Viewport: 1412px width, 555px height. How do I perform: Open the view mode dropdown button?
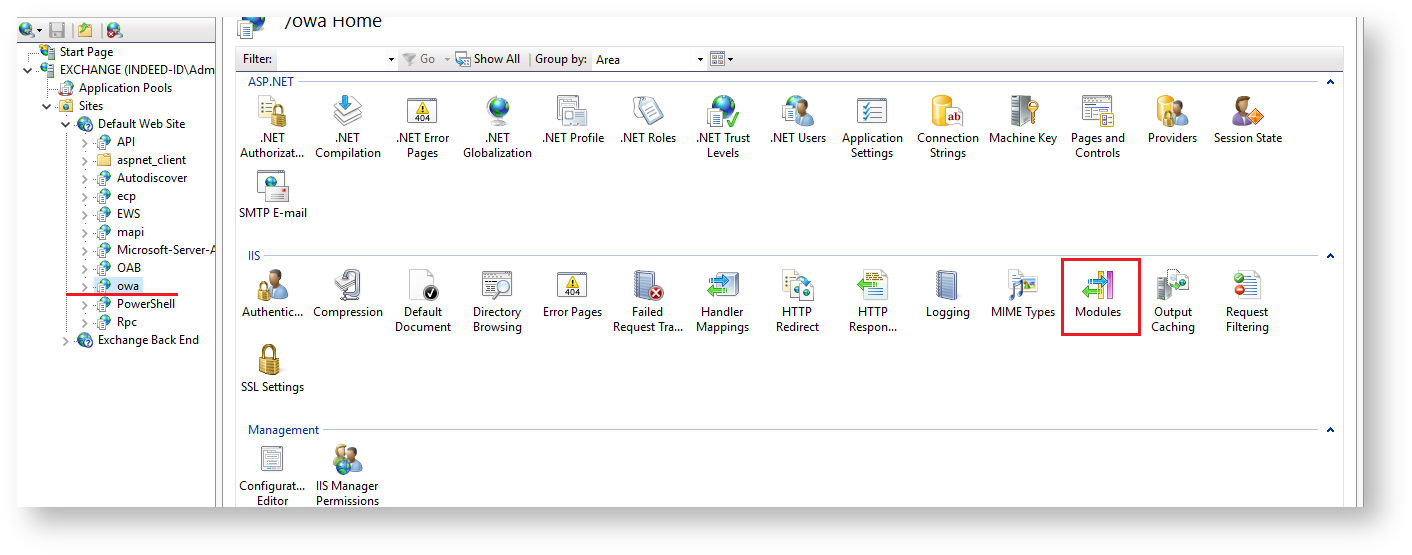[721, 60]
